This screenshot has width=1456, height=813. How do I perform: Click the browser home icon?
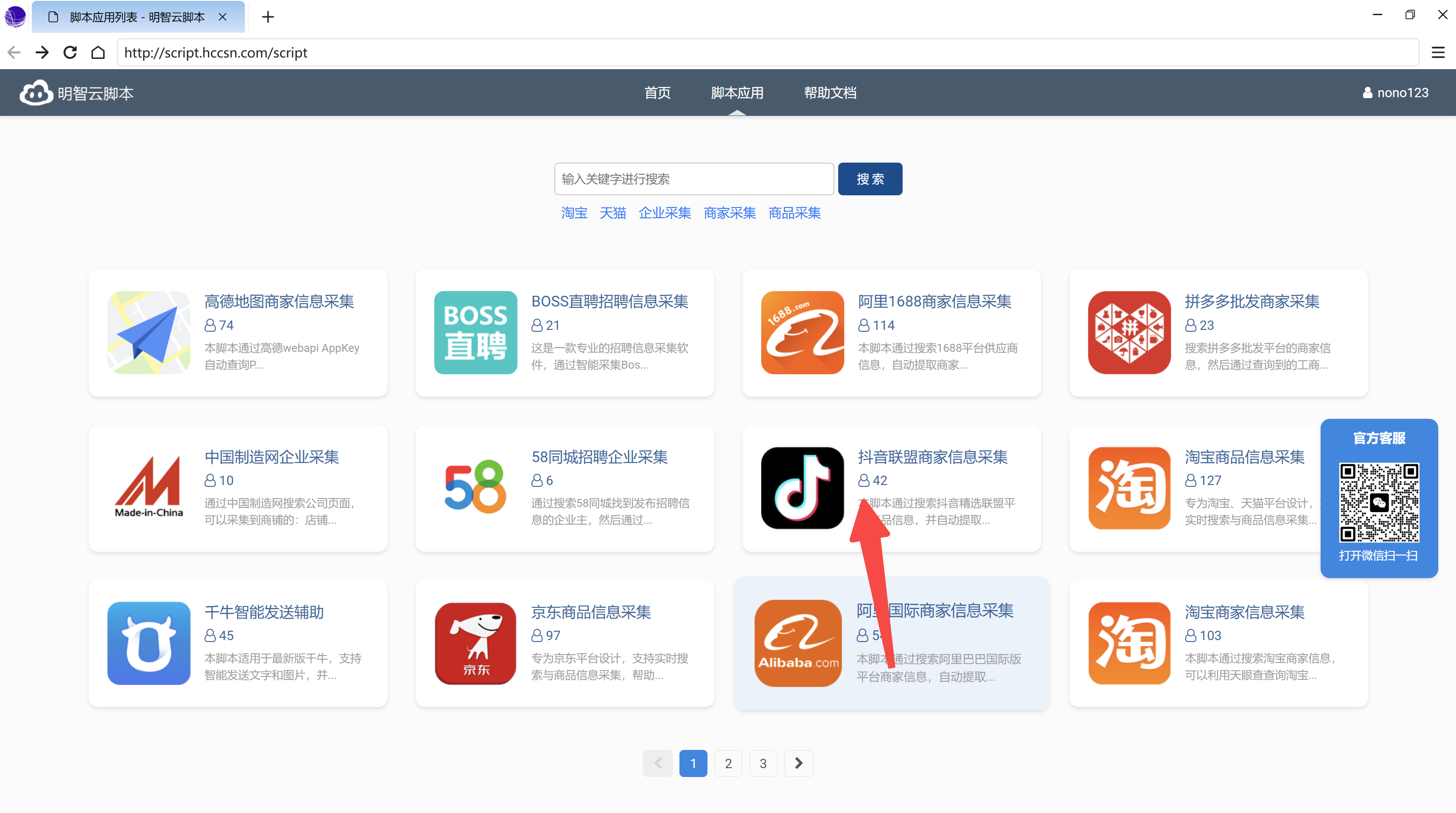[98, 53]
